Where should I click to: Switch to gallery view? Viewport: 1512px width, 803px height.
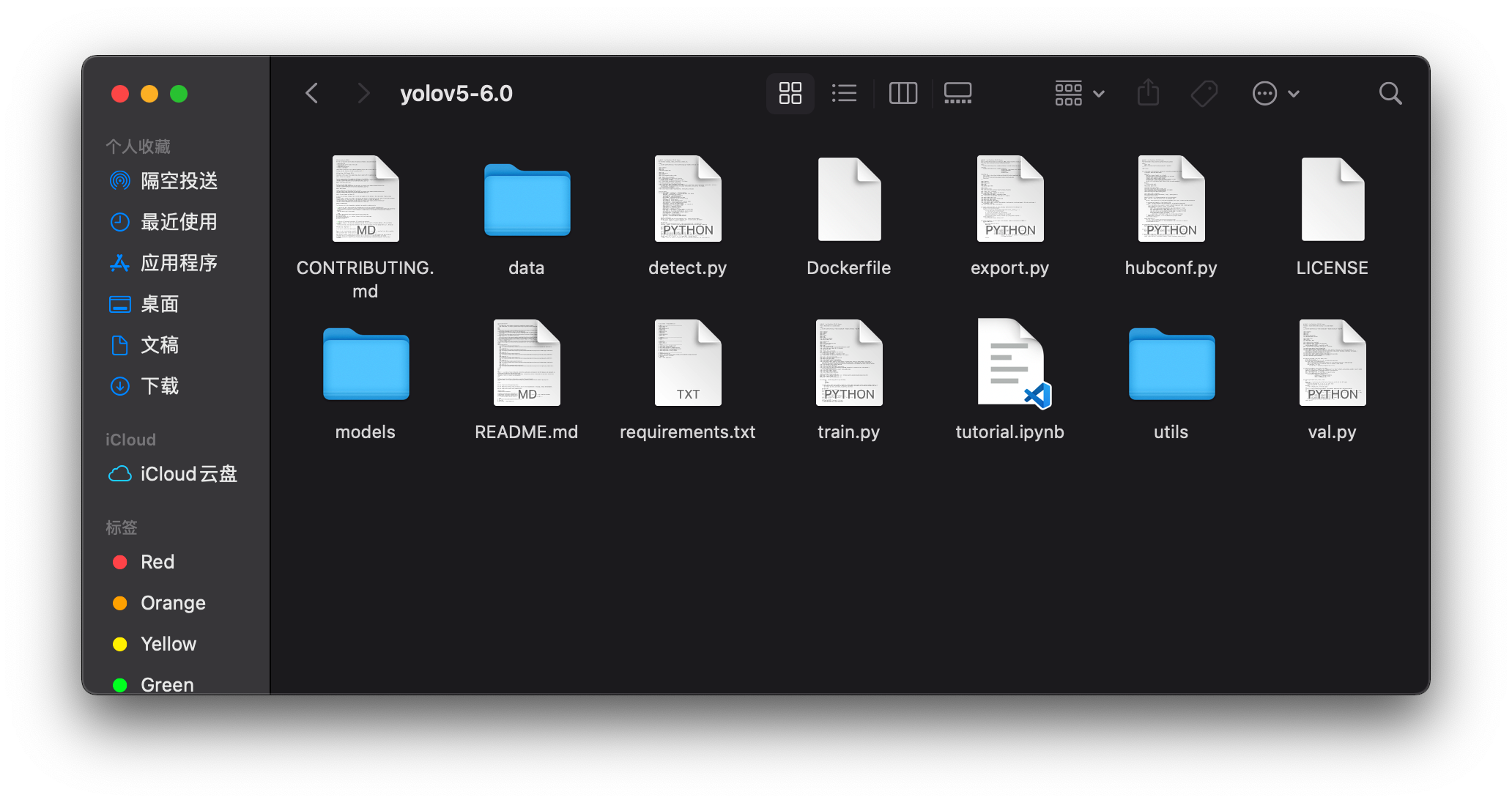point(957,93)
